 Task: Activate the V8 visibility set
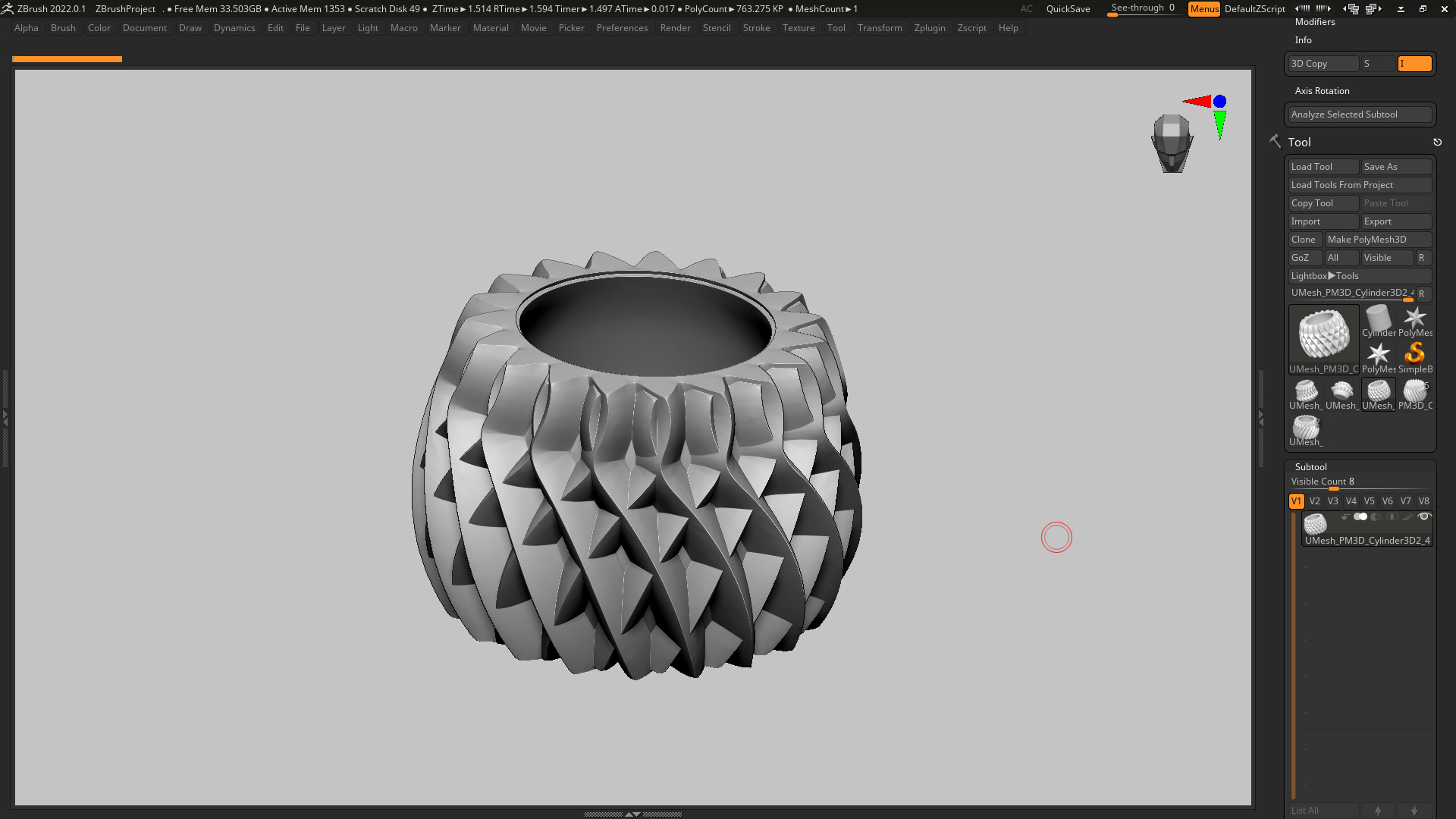[1423, 501]
